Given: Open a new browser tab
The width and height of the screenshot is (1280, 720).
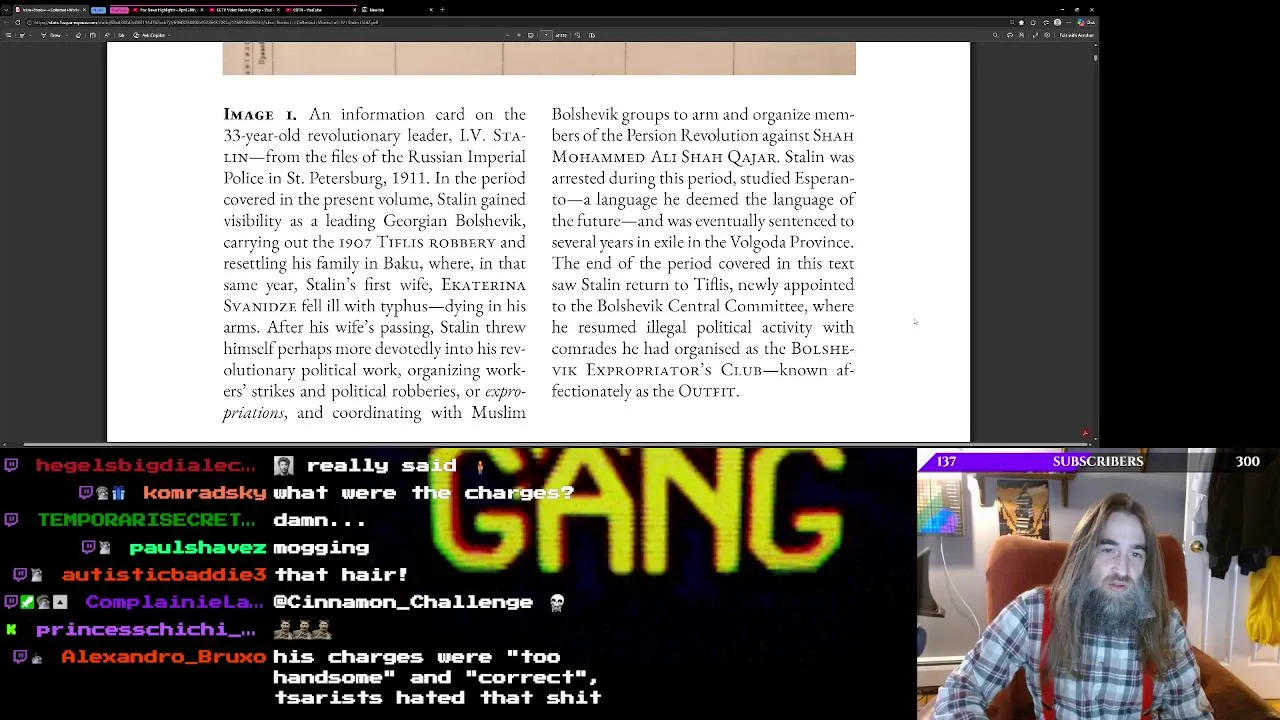Looking at the screenshot, I should click(x=442, y=9).
